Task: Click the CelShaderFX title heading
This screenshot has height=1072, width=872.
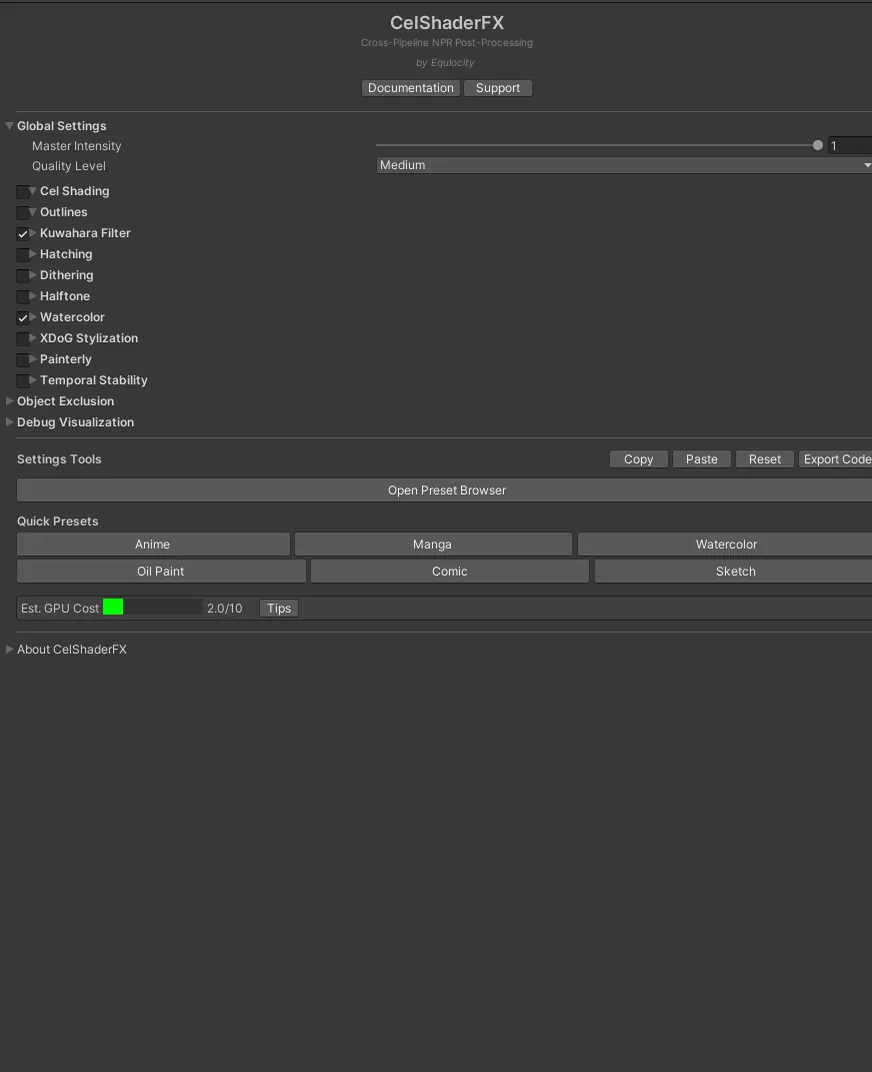Action: click(447, 23)
